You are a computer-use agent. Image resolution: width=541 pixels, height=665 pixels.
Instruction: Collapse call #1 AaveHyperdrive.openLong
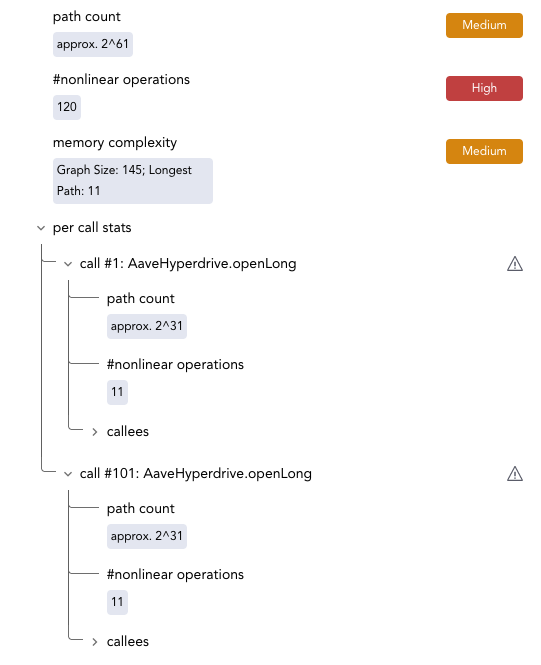tap(68, 264)
